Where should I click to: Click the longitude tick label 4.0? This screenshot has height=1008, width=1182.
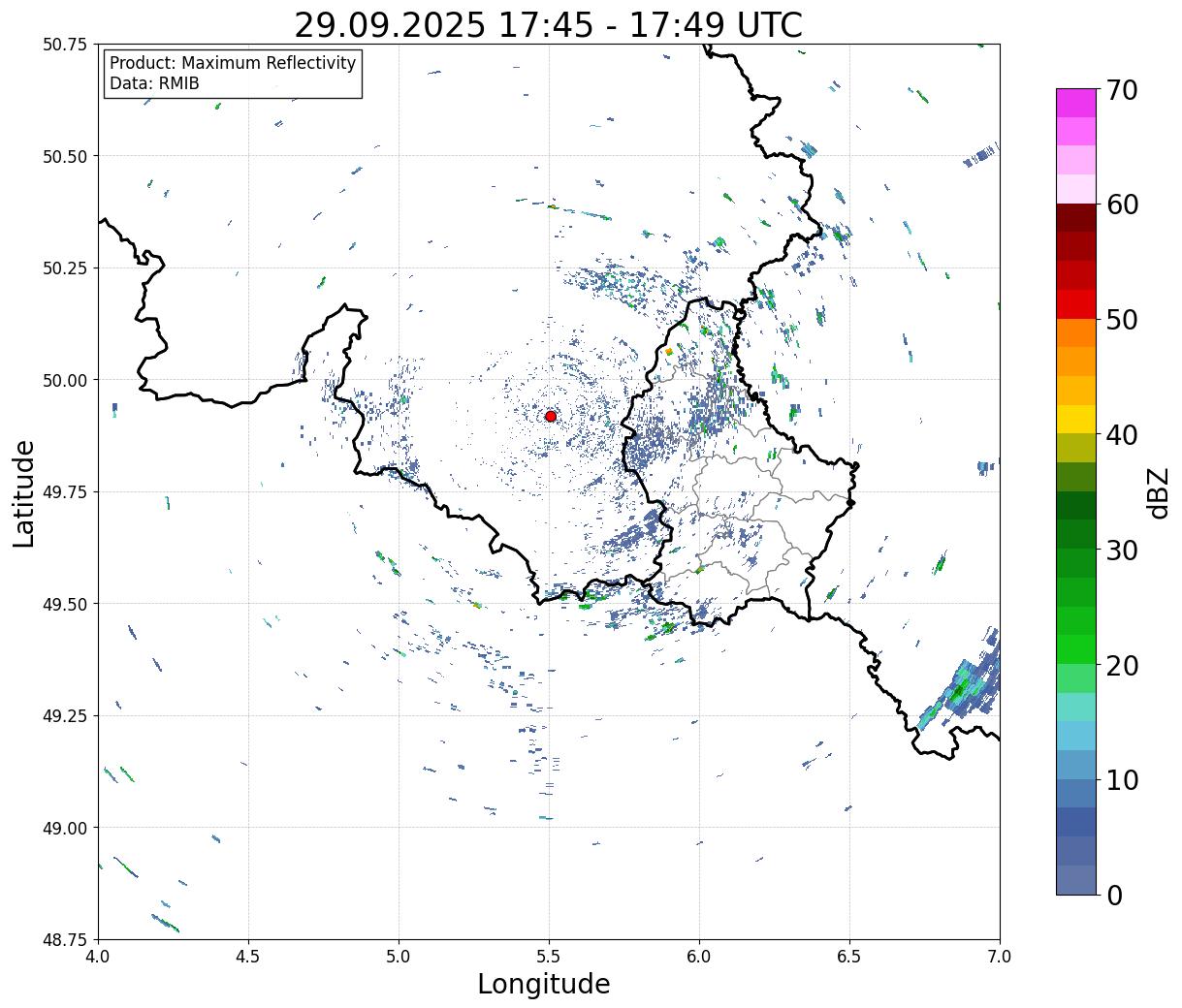(98, 957)
